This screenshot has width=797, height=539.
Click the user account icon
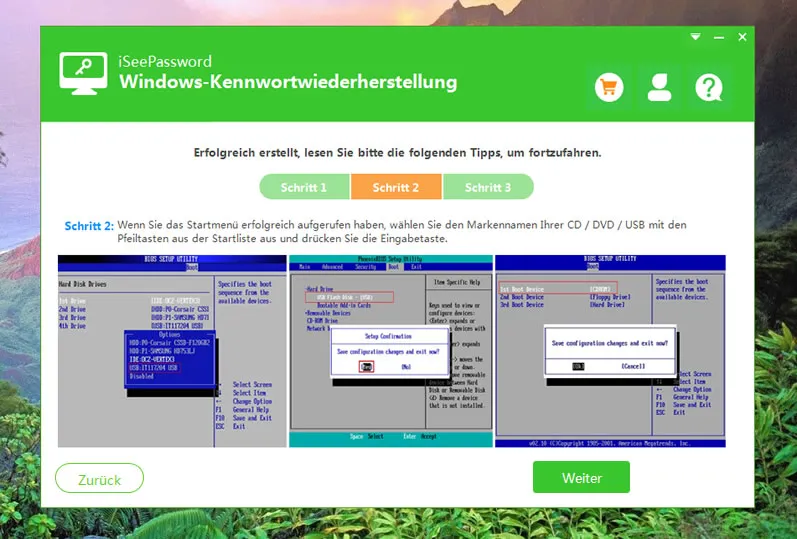(659, 87)
